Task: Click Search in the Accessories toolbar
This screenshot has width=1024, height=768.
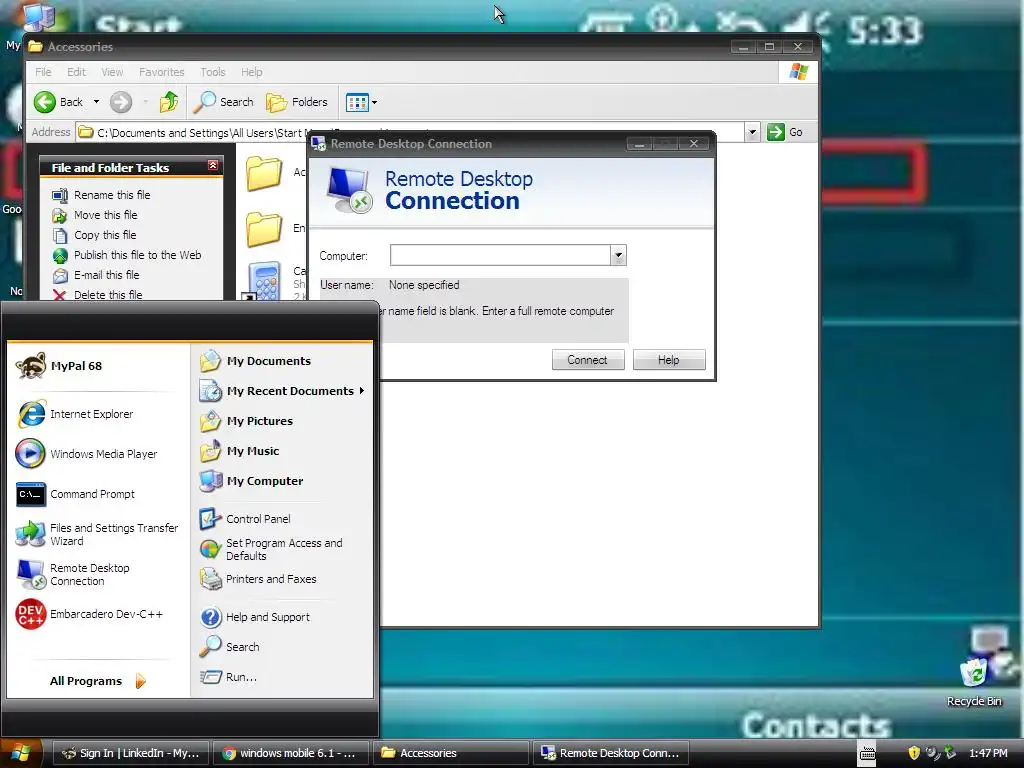Action: pyautogui.click(x=225, y=102)
